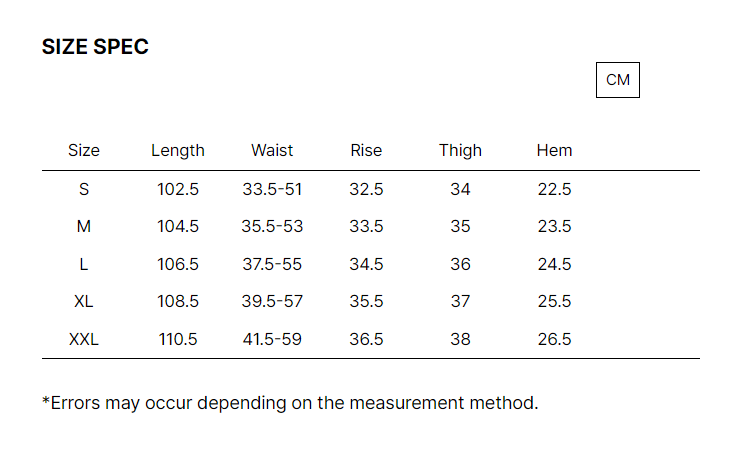This screenshot has width=738, height=466.
Task: Click the measurement errors disclaimer note
Action: [290, 404]
